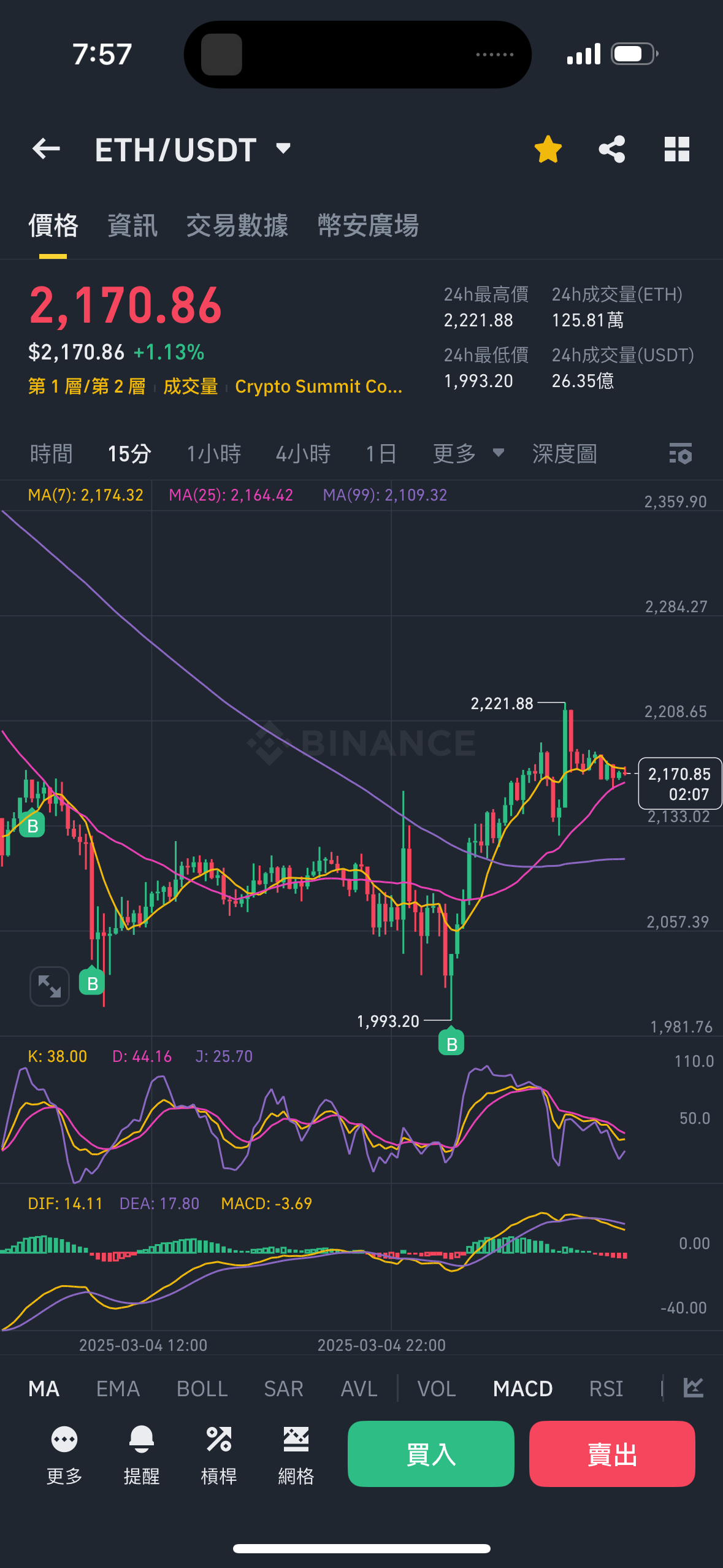Open 網格 grid trading
The height and width of the screenshot is (1568, 723).
pyautogui.click(x=296, y=1455)
